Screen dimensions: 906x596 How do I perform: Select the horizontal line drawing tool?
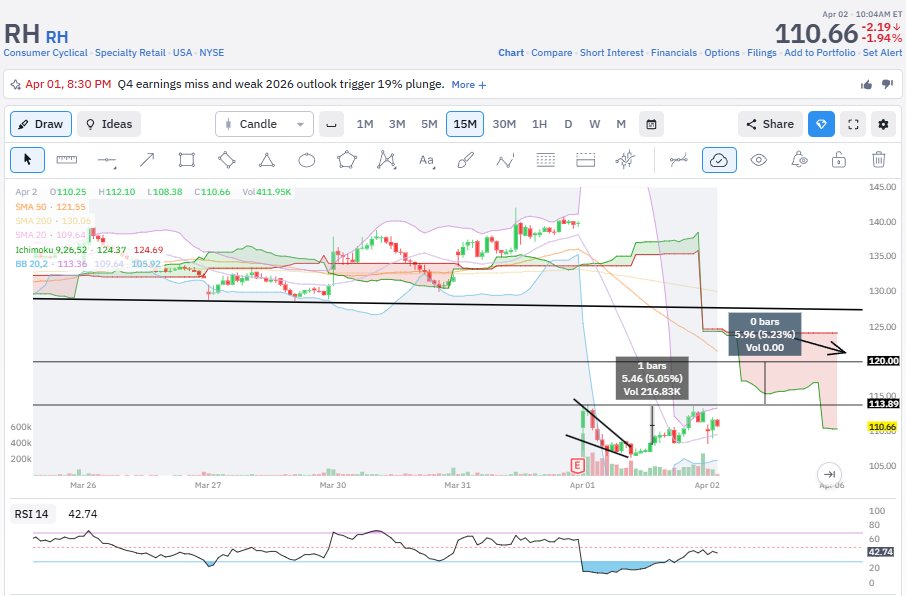pos(107,160)
